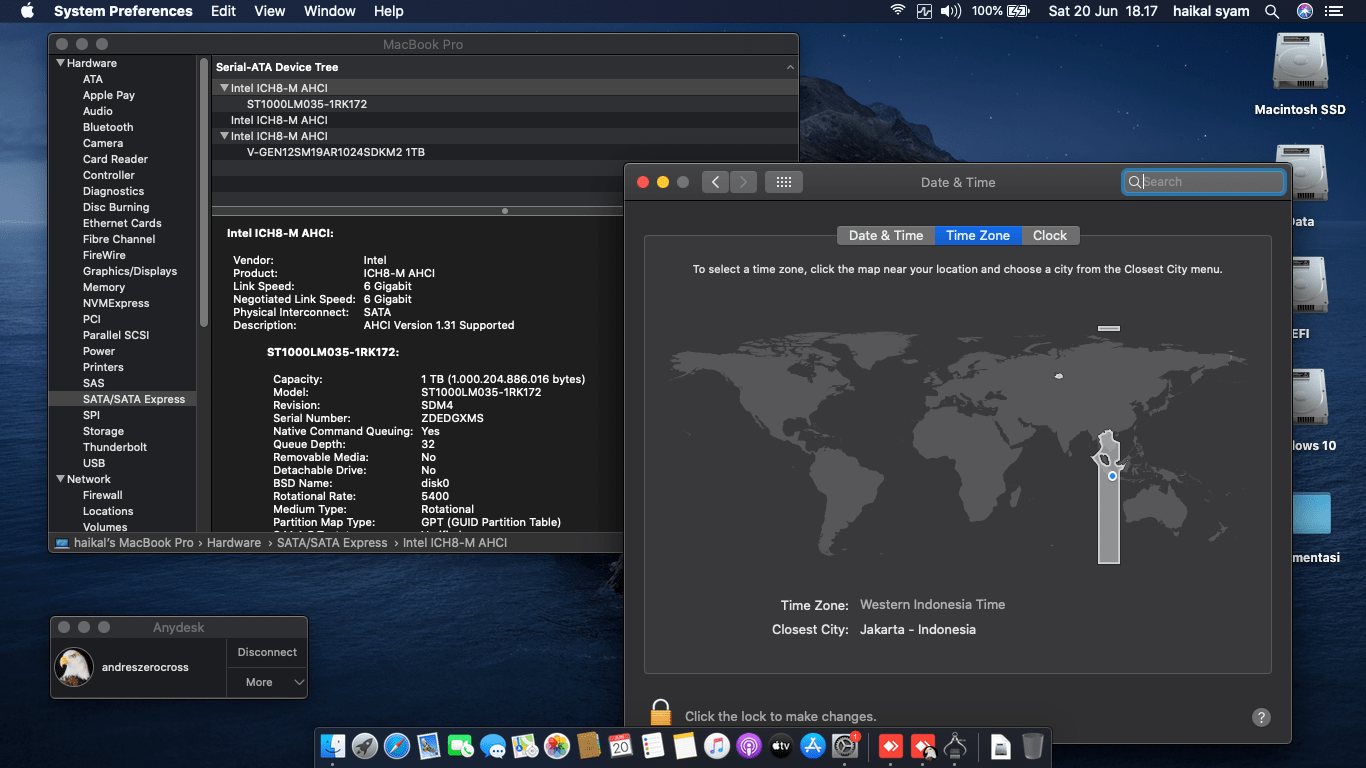The image size is (1366, 768).
Task: Open the Macintosh SSD desktop drive
Action: [x=1300, y=75]
